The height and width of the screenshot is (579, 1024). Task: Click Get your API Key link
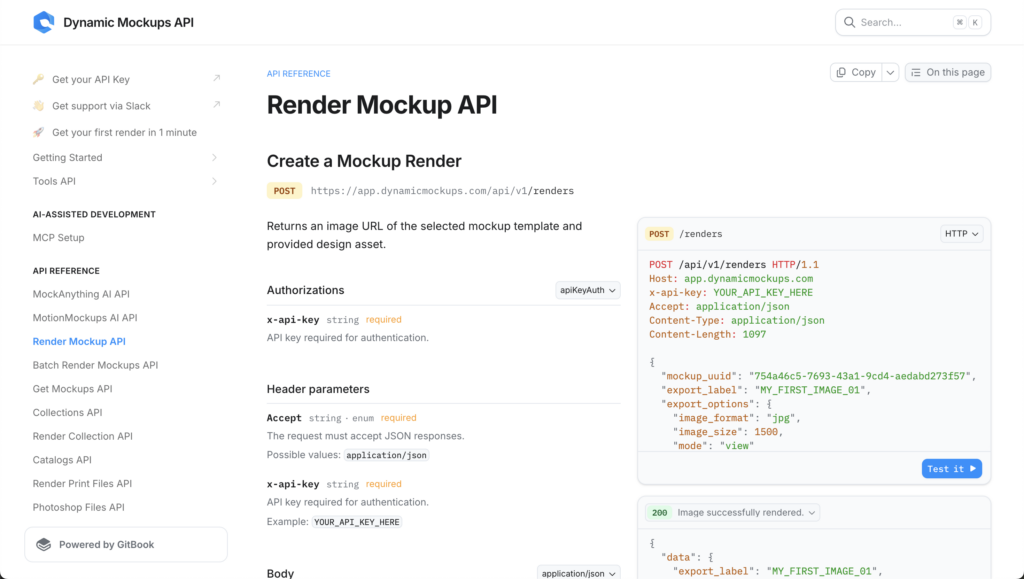click(91, 80)
